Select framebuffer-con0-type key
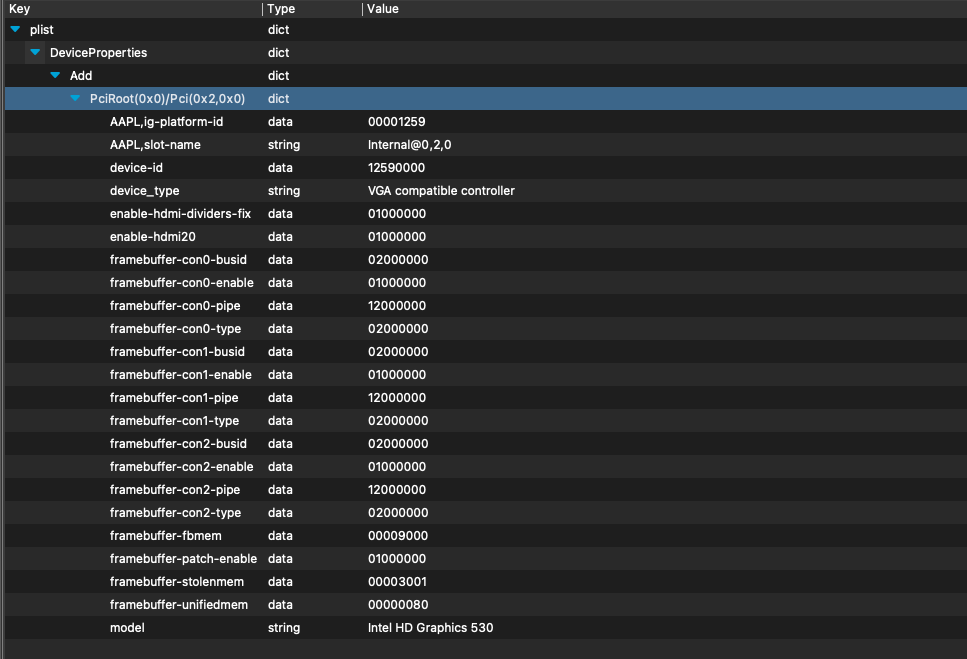Screen dimensions: 967x659 tap(175, 329)
